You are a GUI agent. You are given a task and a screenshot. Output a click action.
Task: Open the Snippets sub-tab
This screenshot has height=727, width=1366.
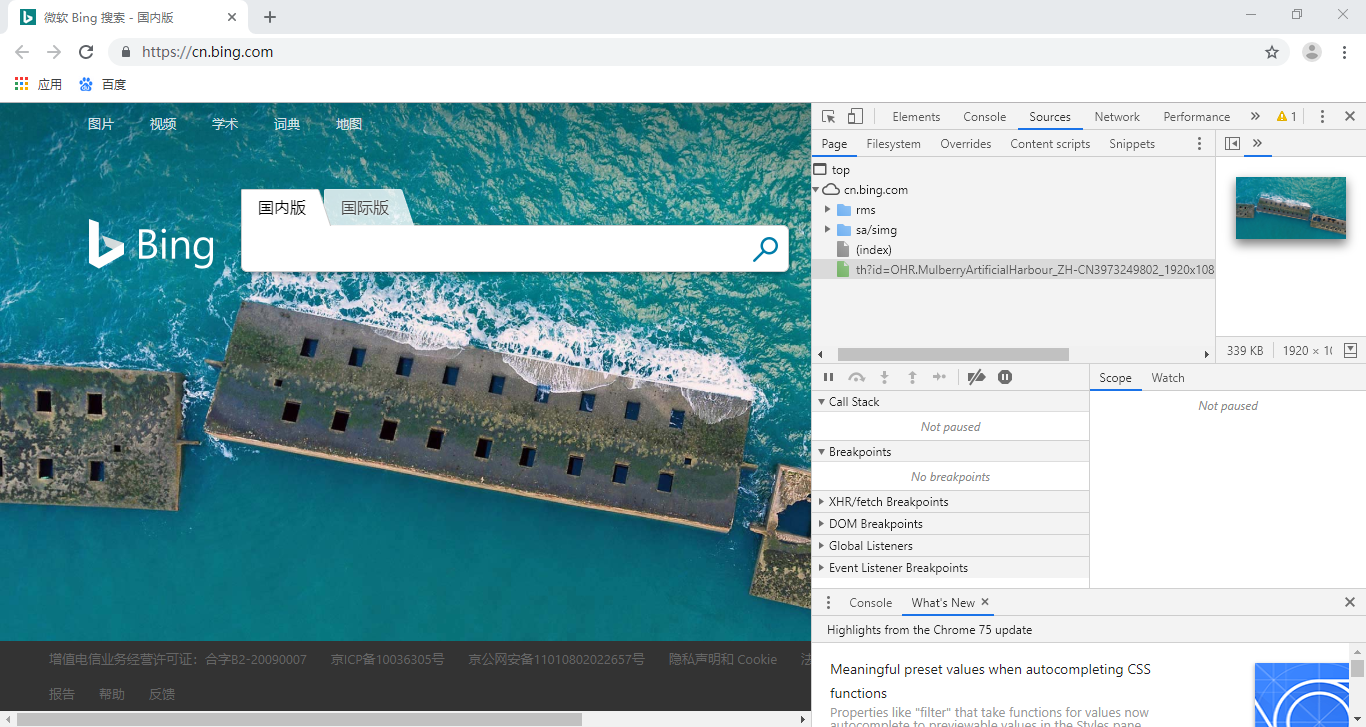(x=1132, y=144)
